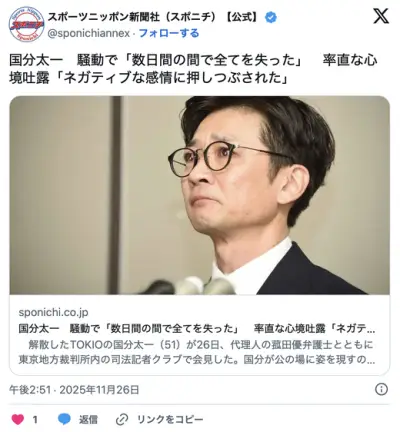Open the press conference photo thumbnail
The image size is (400, 432).
click(200, 195)
